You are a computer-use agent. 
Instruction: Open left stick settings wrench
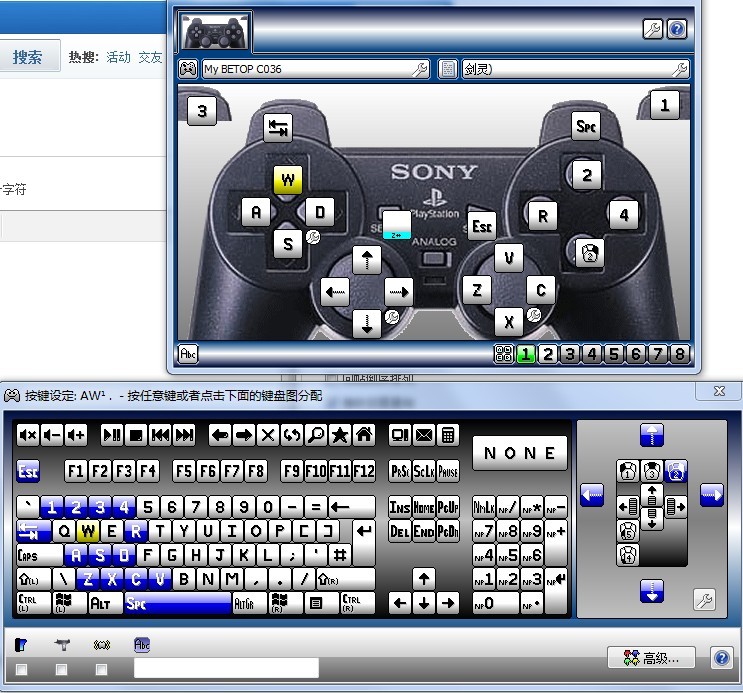[392, 317]
